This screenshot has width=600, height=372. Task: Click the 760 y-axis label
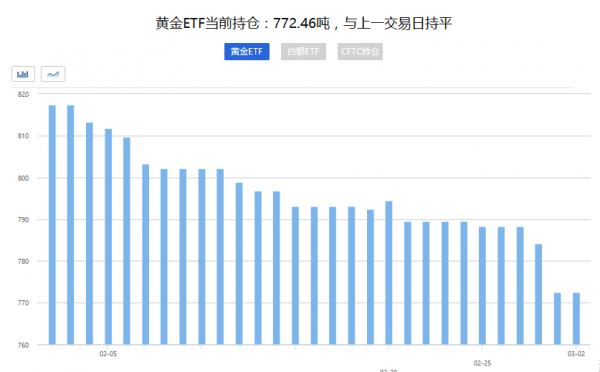pos(23,345)
